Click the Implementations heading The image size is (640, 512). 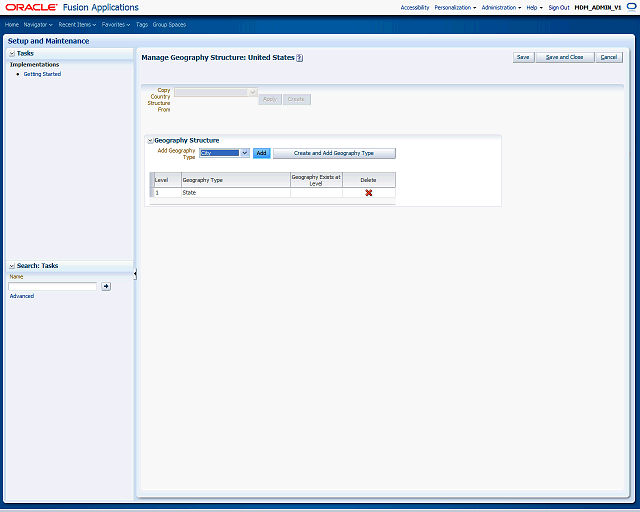click(34, 65)
